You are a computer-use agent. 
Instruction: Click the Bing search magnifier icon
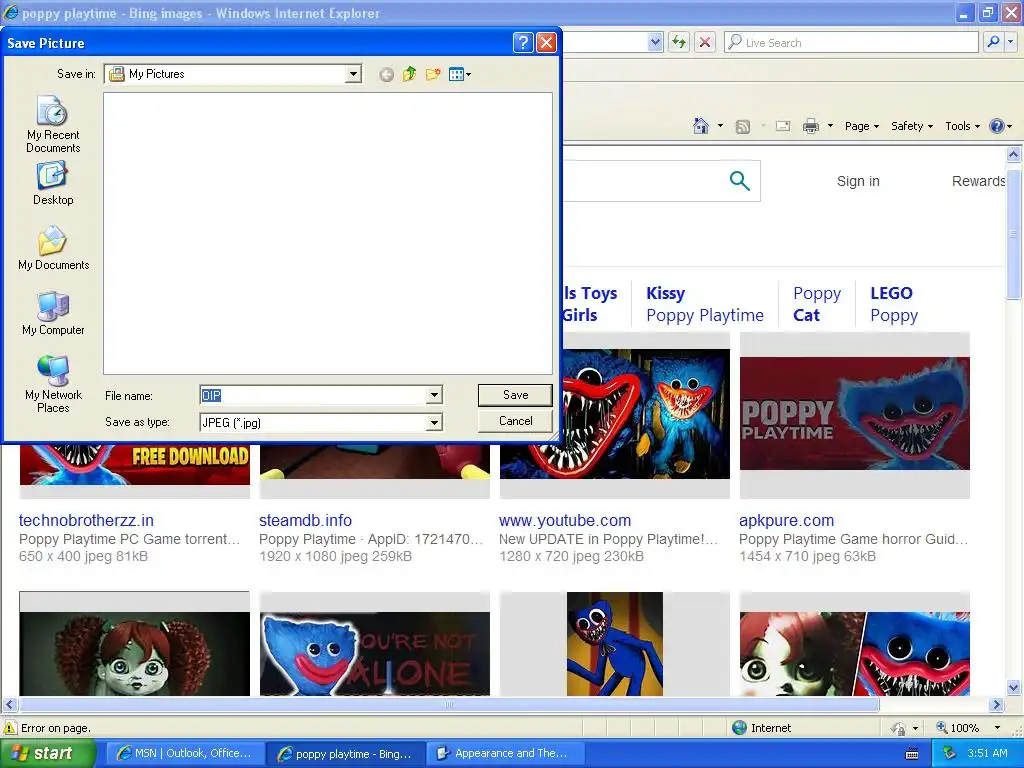739,180
